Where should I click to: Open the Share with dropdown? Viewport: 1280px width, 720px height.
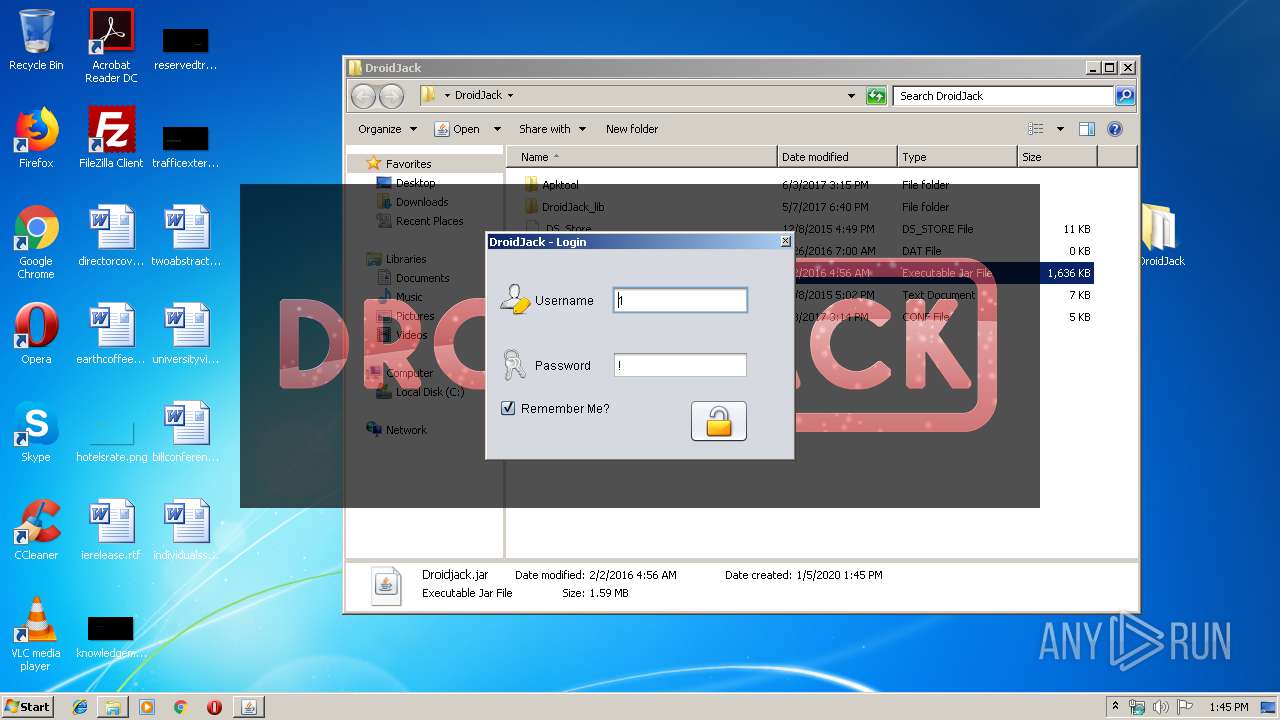(552, 129)
